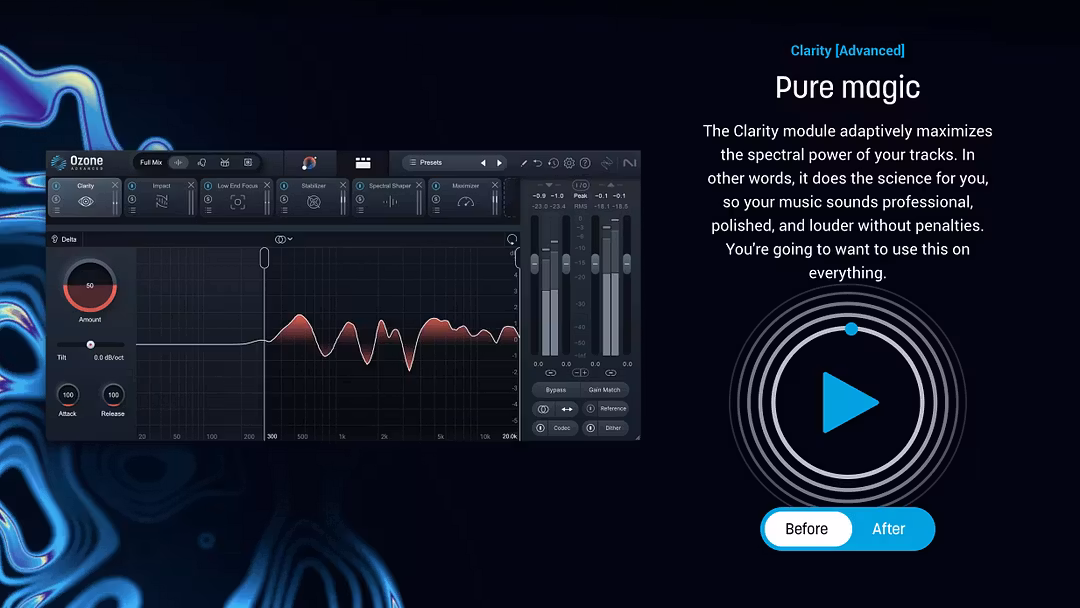
Task: Open the Clarity module preset list icon
Action: [x=57, y=211]
